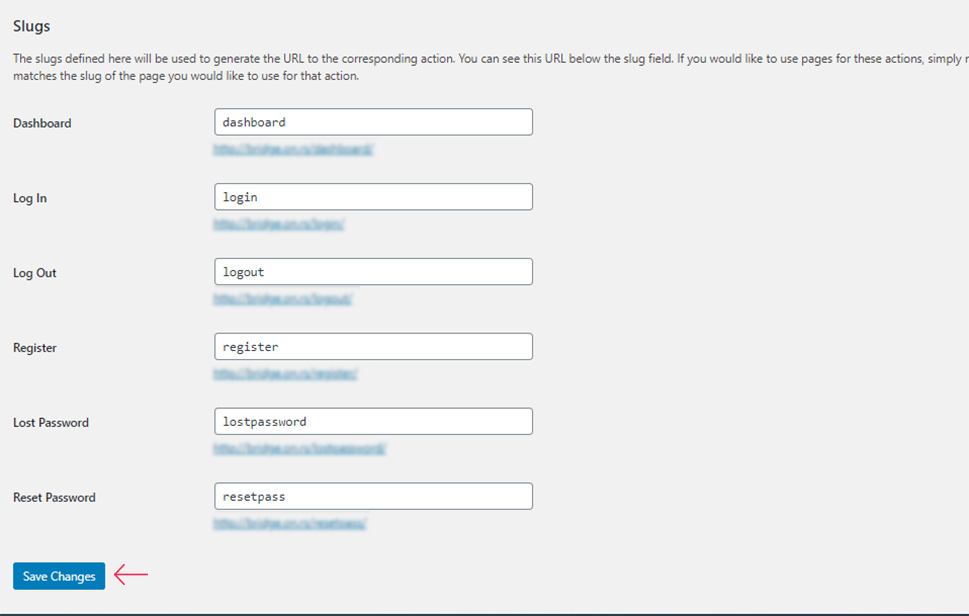Visit the URL link below the lostpassword field
Screen dimensions: 969x616
[300, 449]
